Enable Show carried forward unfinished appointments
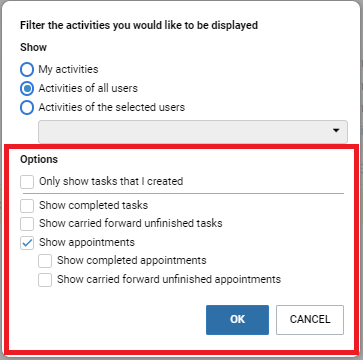363x360 pixels. pyautogui.click(x=45, y=280)
